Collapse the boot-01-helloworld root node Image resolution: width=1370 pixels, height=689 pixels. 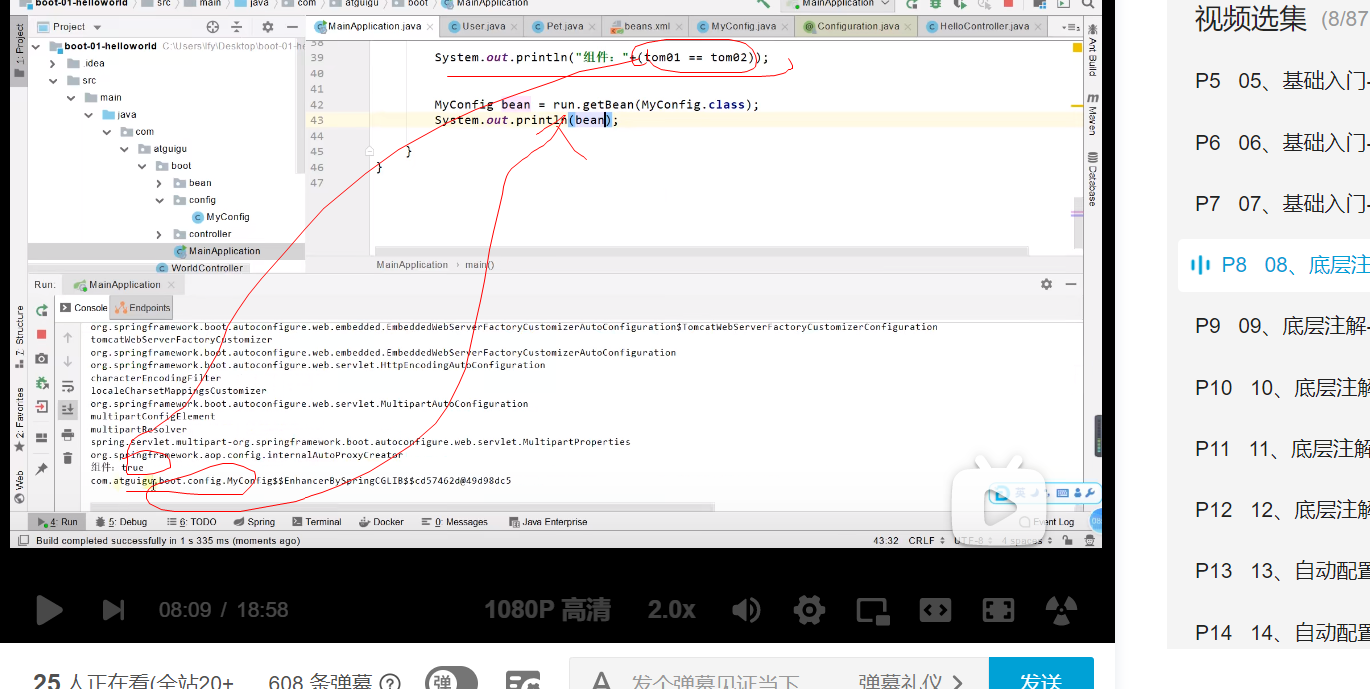37,46
